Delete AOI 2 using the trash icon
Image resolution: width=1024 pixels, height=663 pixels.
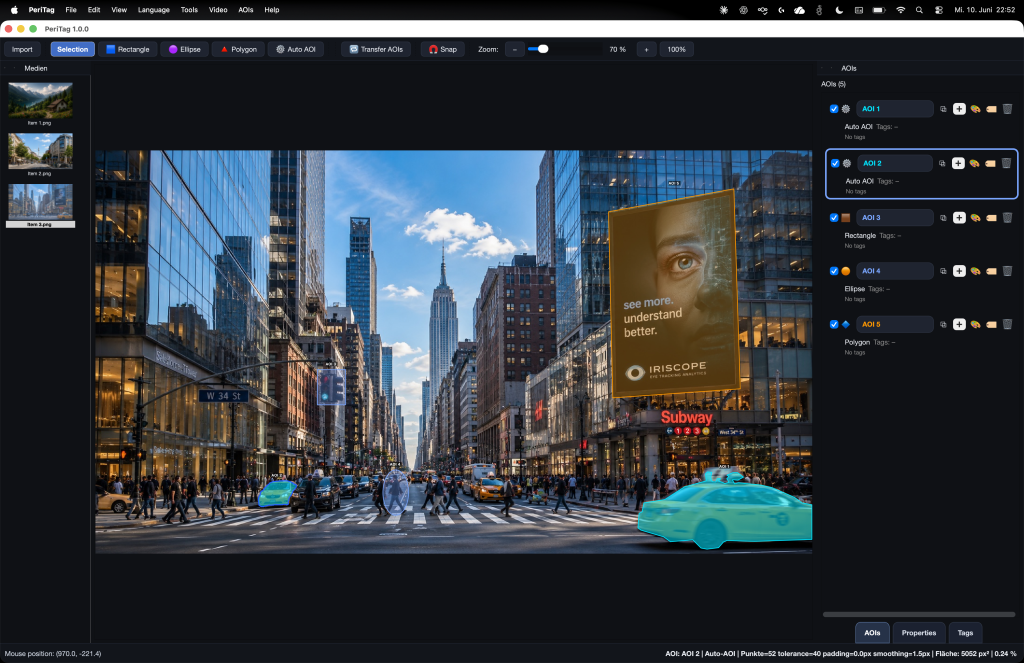[x=1006, y=163]
